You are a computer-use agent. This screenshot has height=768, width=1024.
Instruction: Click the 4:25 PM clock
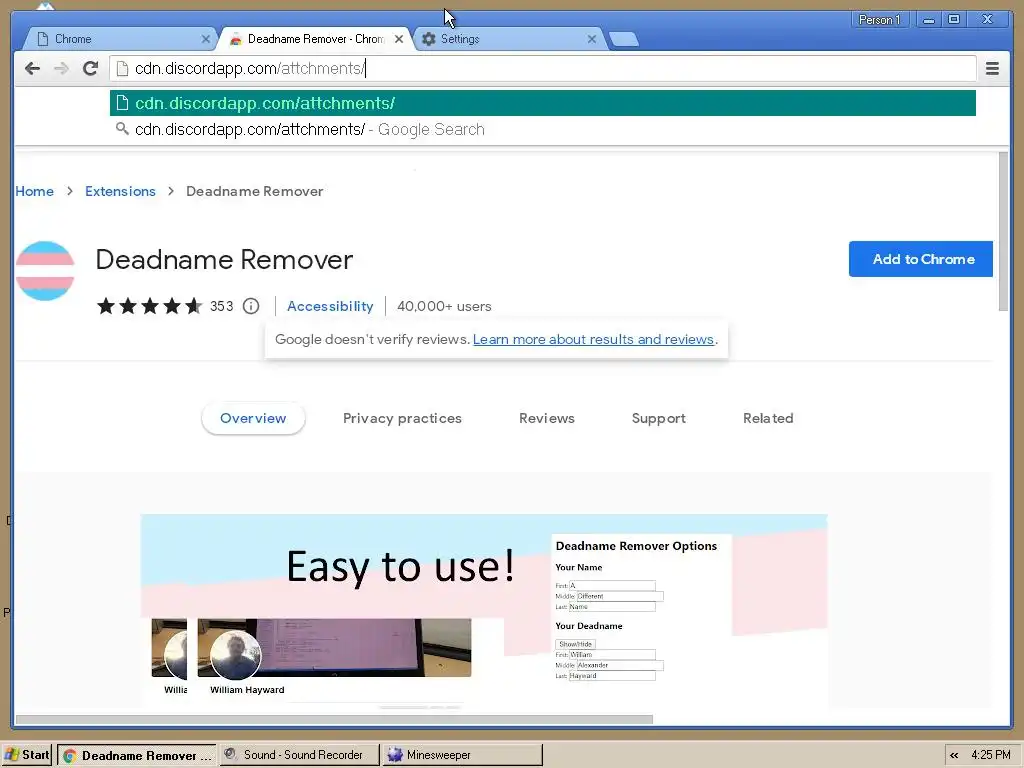(x=991, y=755)
